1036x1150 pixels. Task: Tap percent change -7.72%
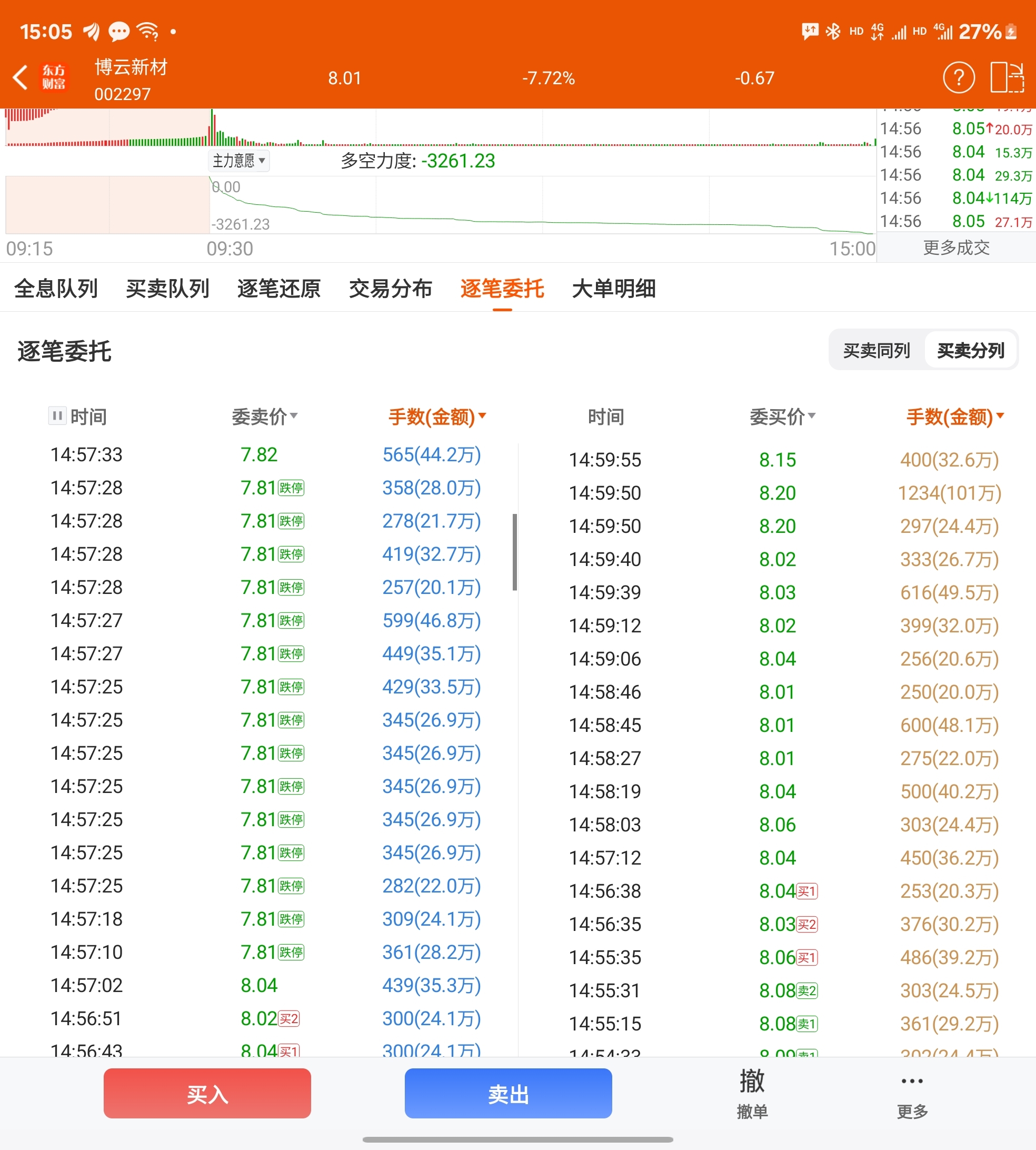pyautogui.click(x=549, y=78)
